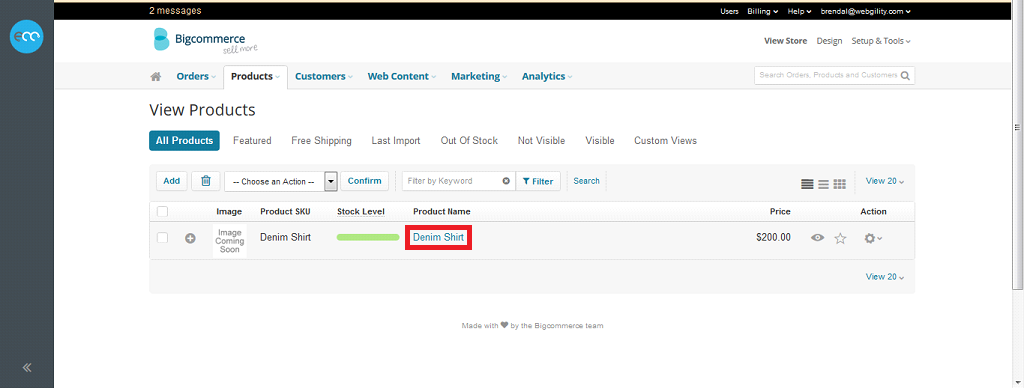Click the Design link
The image size is (1024, 388).
[x=829, y=40]
